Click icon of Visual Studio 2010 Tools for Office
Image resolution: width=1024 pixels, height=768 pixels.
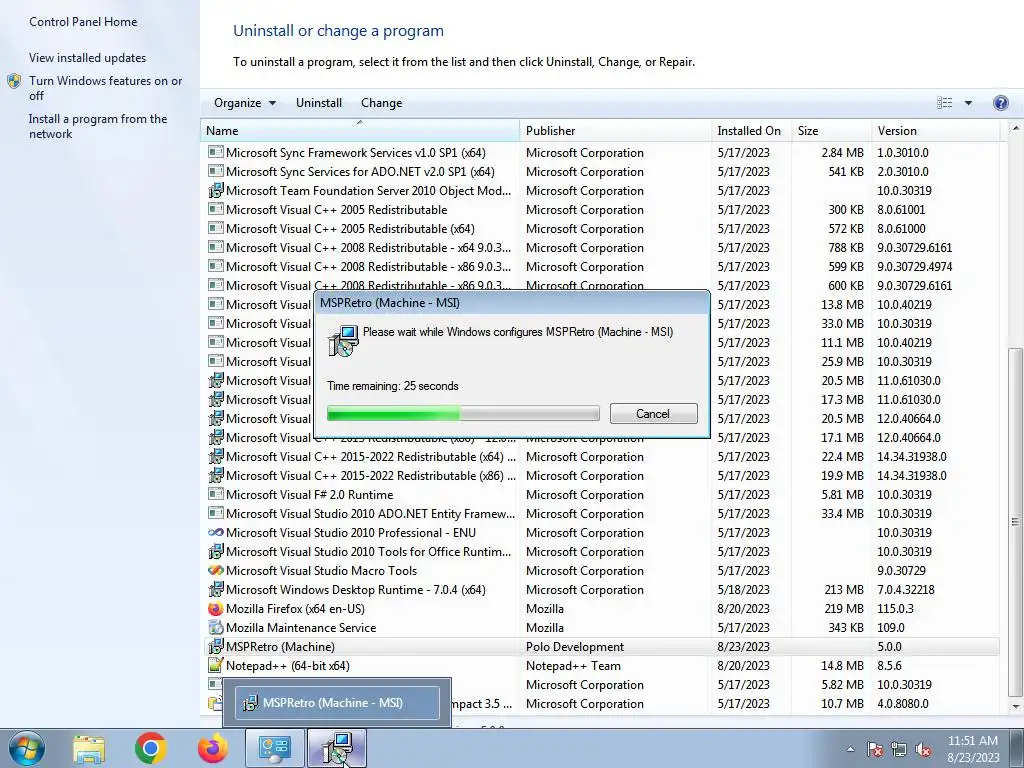[216, 551]
